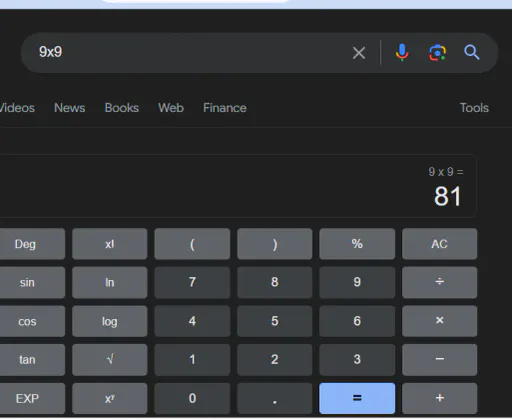Click the '9 x 9 =' history expression
The image size is (512, 419).
tap(446, 172)
